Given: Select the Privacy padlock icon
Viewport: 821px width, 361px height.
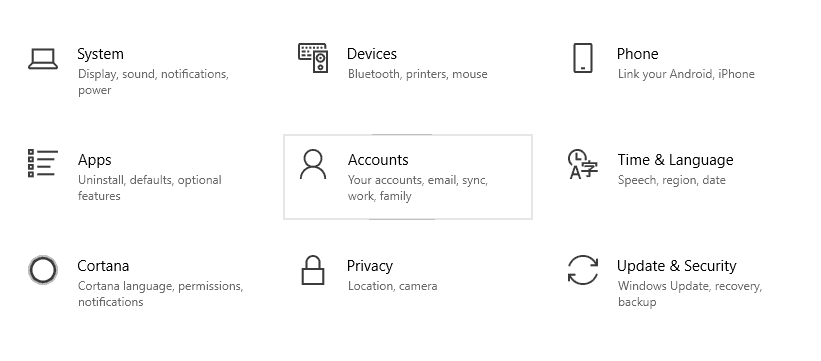Looking at the screenshot, I should tap(313, 270).
